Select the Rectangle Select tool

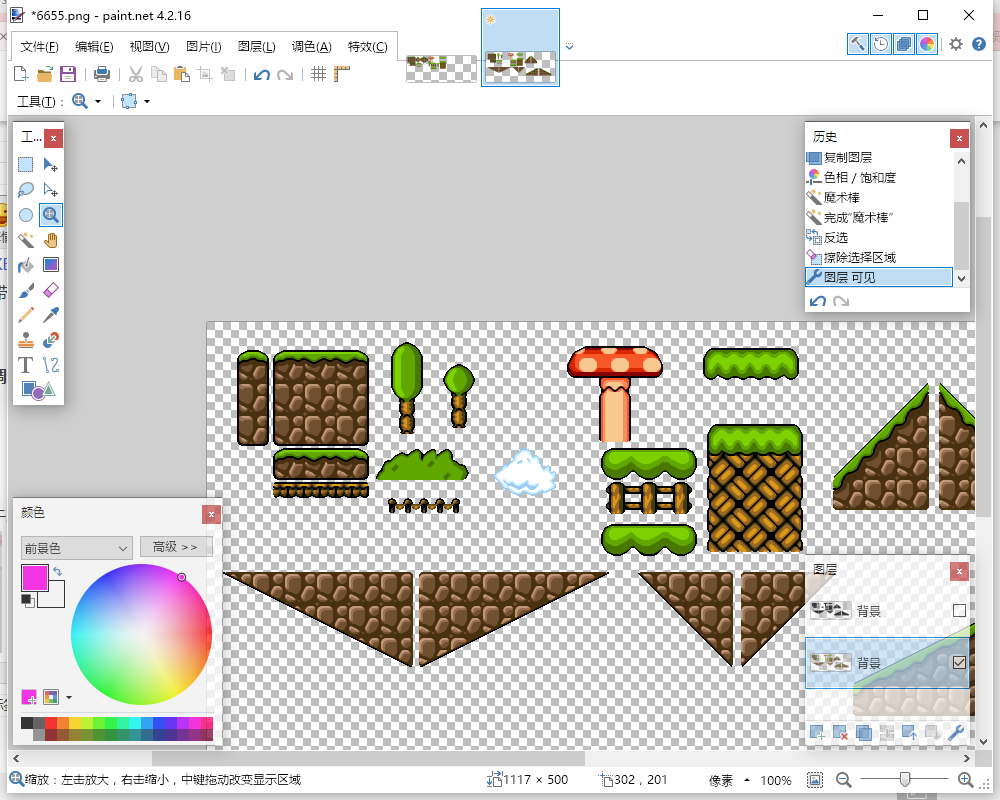26,165
